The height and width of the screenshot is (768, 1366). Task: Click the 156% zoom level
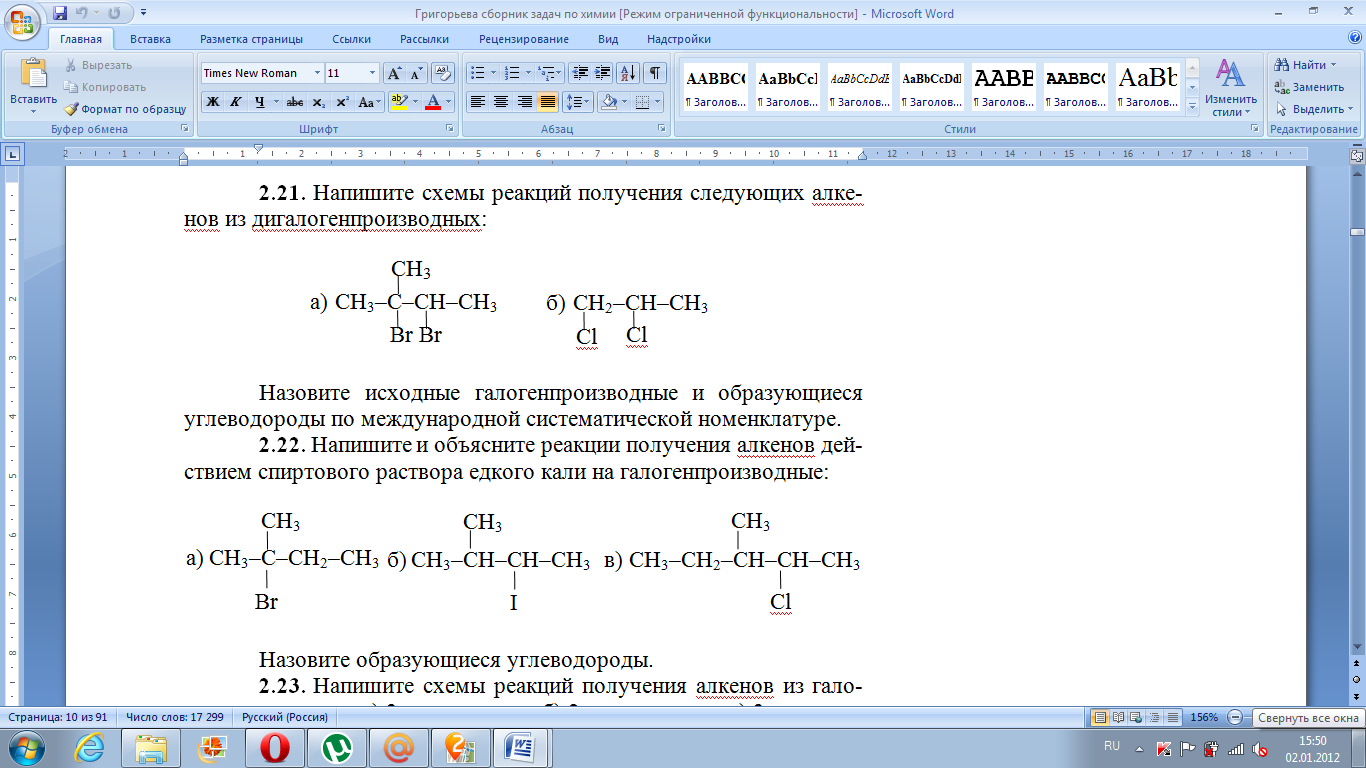[1203, 717]
